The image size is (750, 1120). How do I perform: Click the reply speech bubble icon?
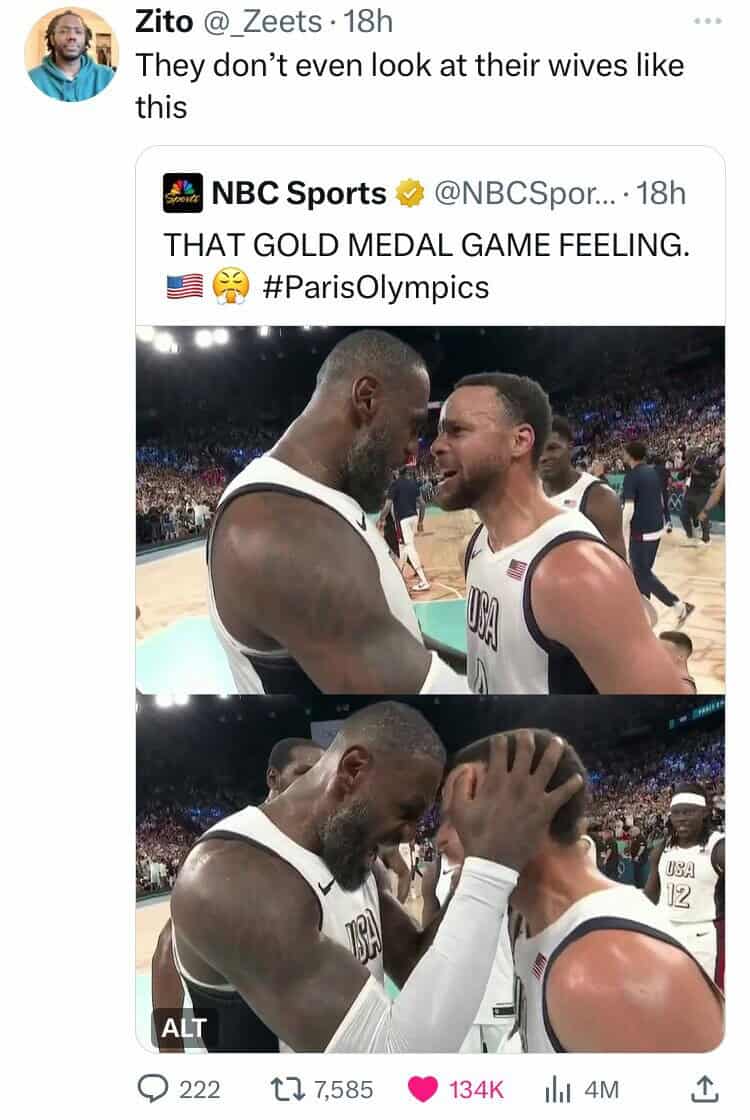151,1089
